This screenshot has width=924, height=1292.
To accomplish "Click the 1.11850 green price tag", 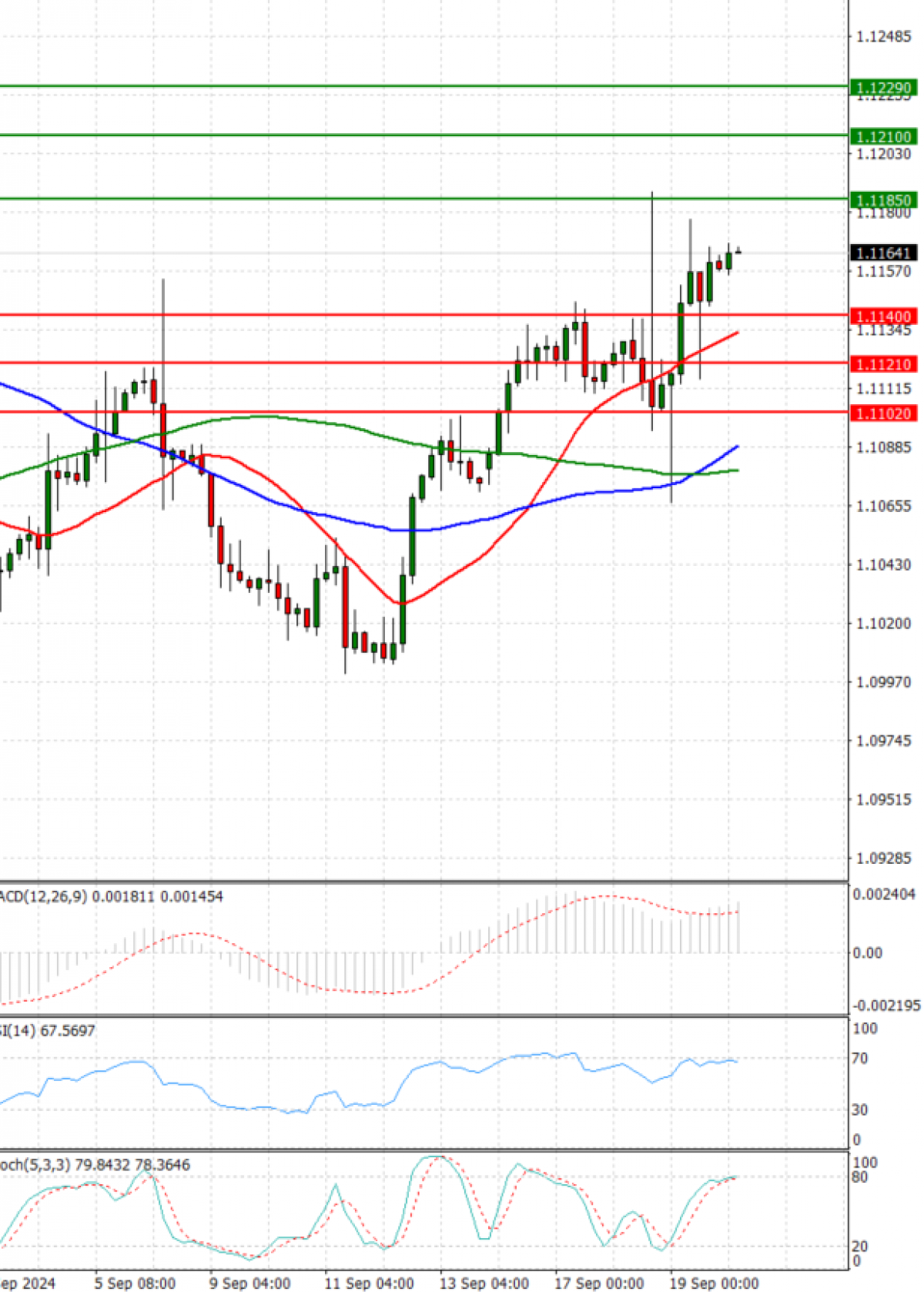I will (x=883, y=200).
